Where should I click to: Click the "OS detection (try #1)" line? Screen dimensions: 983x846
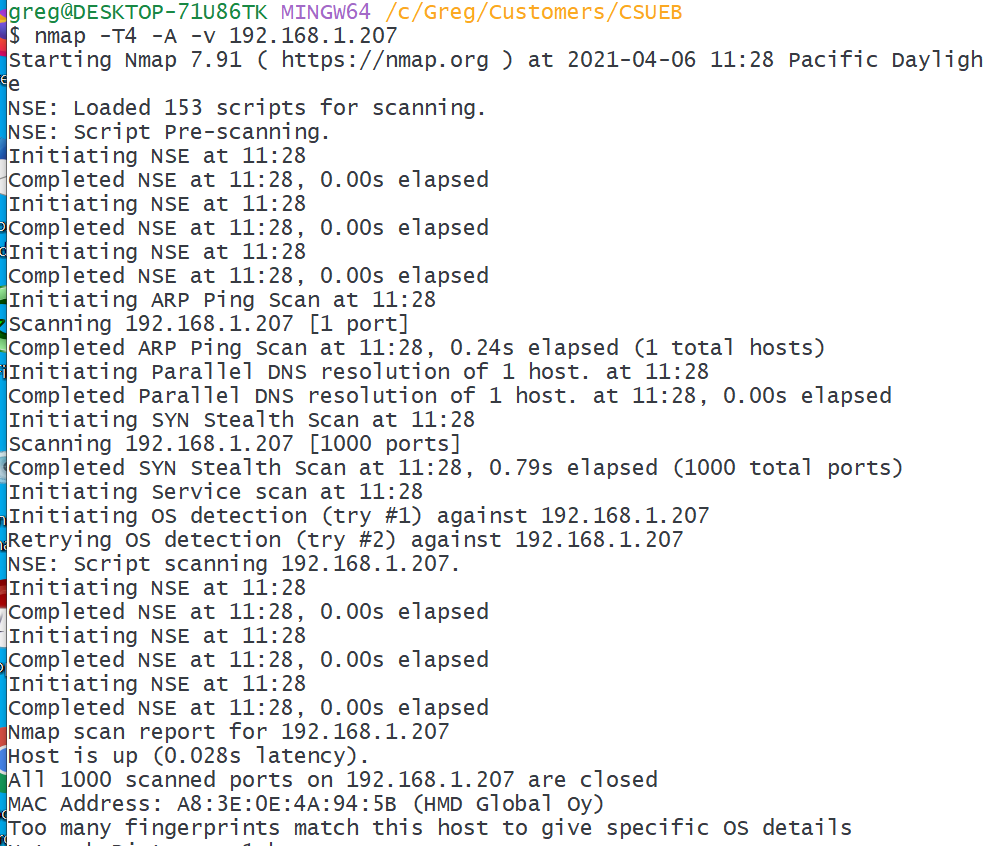(358, 516)
